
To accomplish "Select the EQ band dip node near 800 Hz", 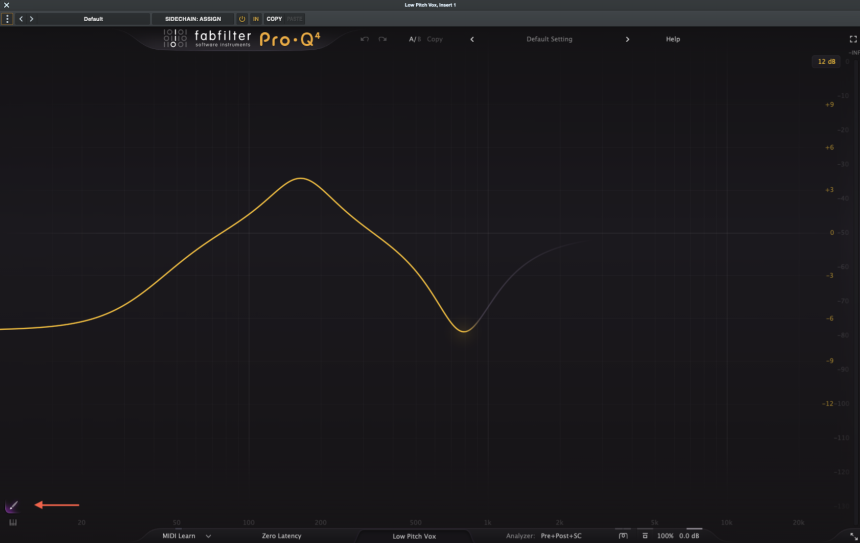I will coord(464,331).
